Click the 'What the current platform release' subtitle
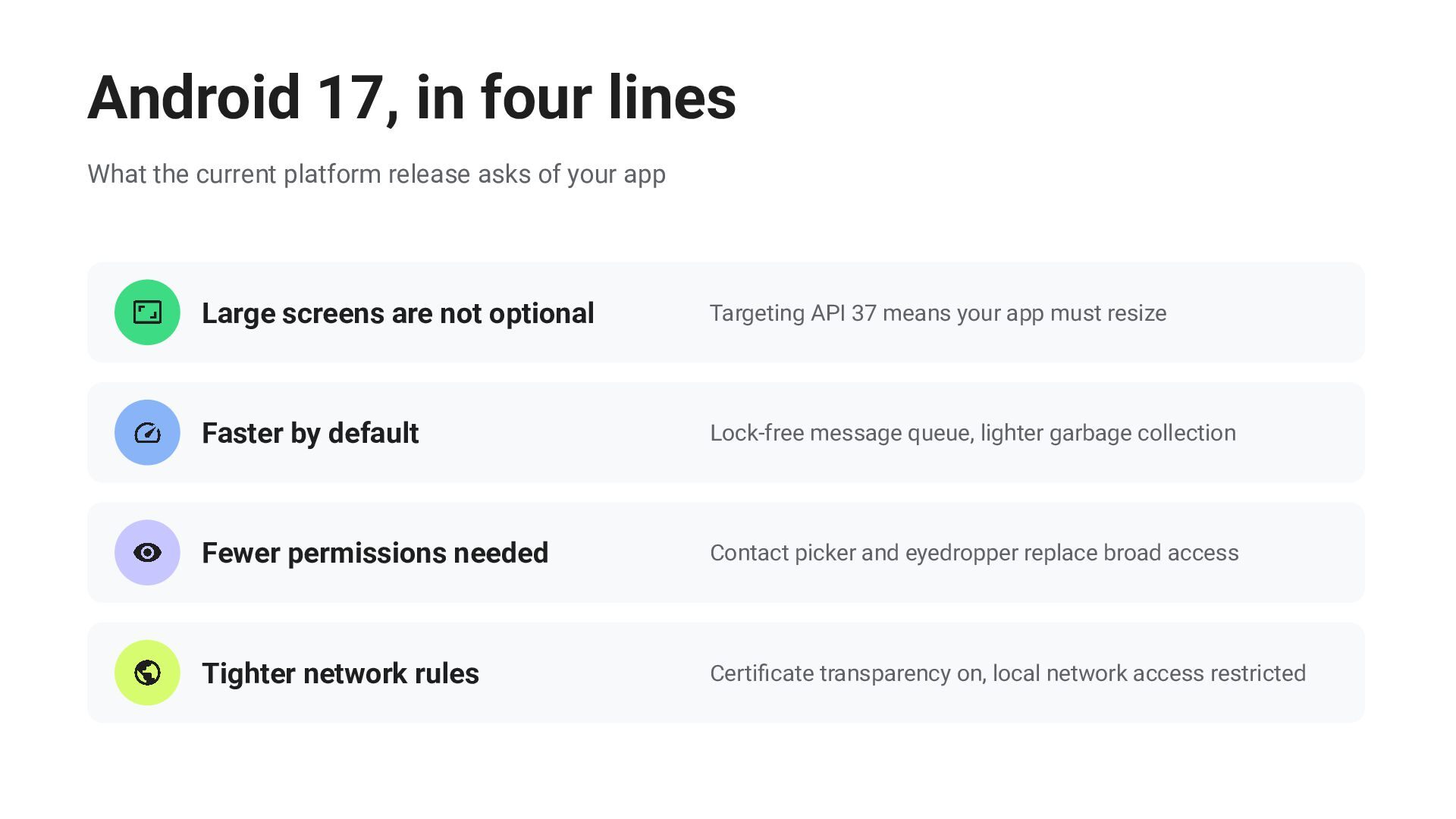The width and height of the screenshot is (1456, 819). coord(377,174)
